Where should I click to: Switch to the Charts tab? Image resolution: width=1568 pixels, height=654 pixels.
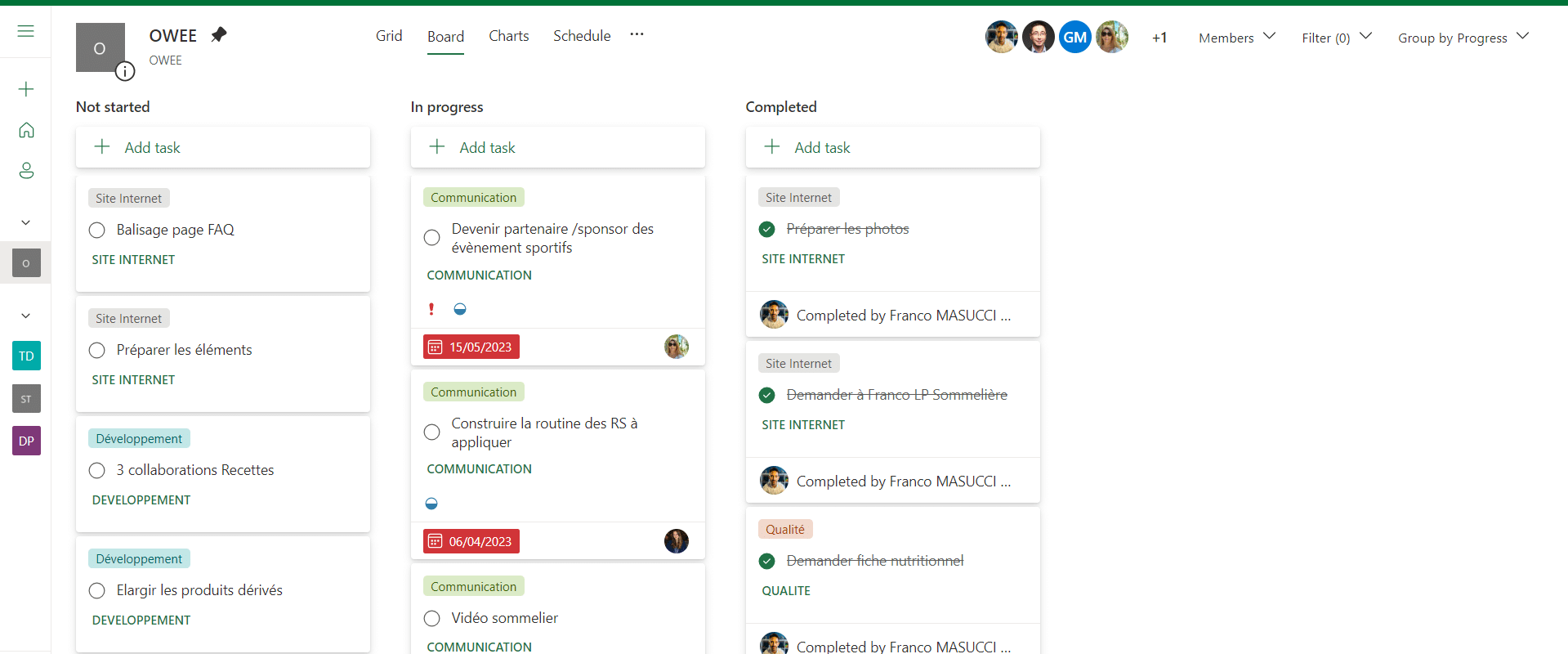pyautogui.click(x=508, y=36)
